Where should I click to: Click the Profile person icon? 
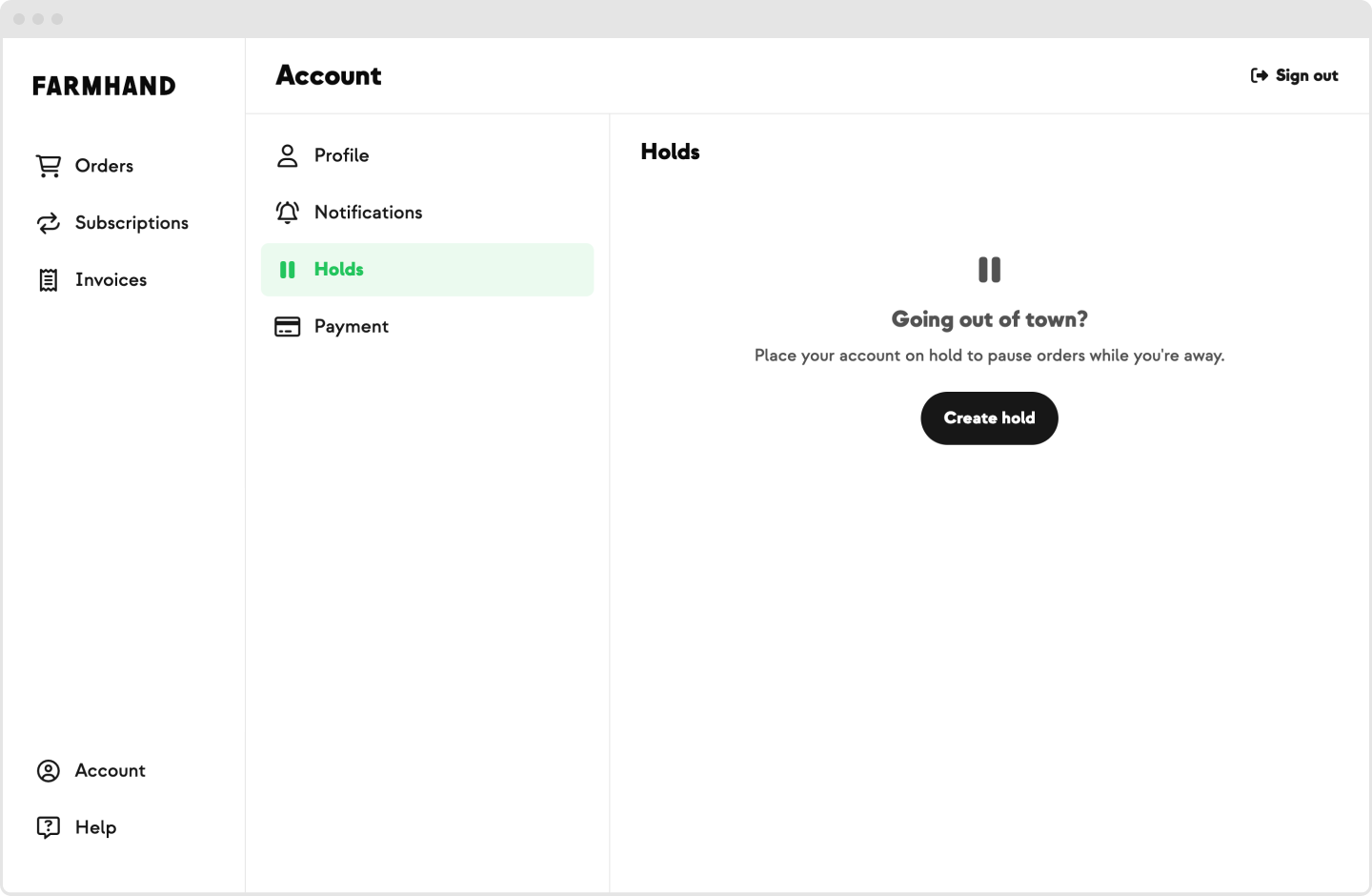click(287, 155)
